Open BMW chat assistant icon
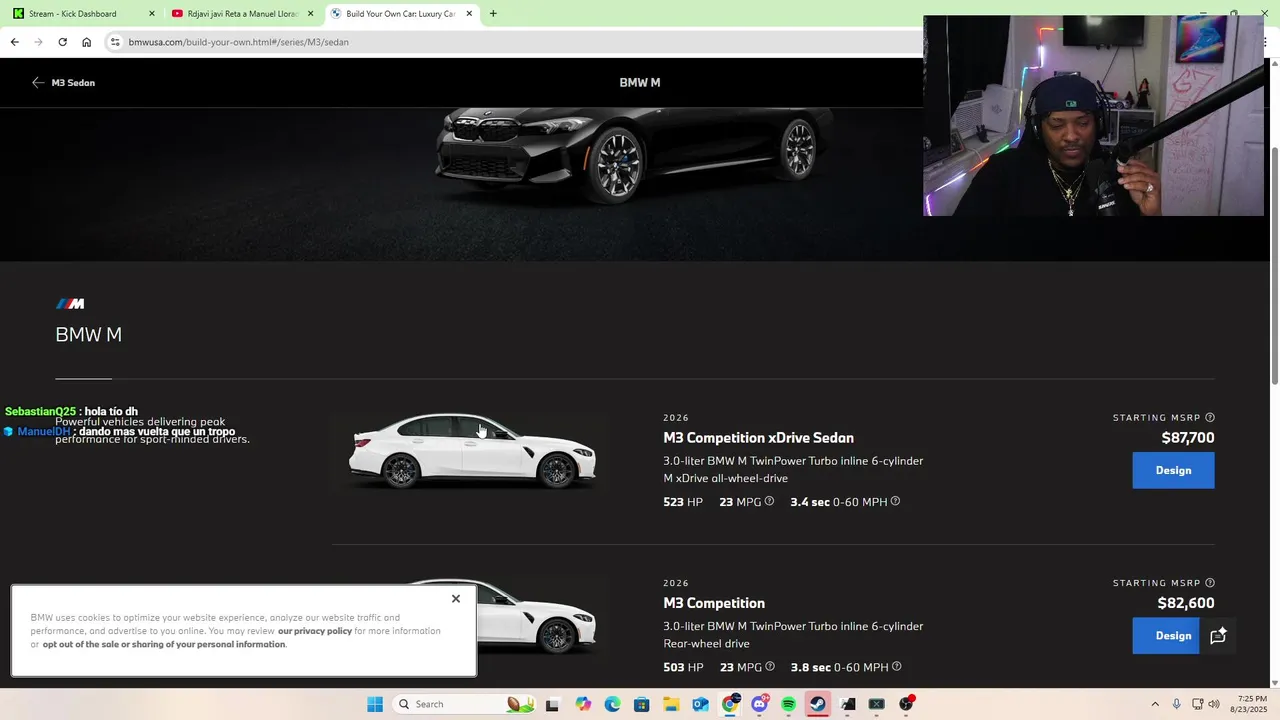The image size is (1280, 720). 1218,636
